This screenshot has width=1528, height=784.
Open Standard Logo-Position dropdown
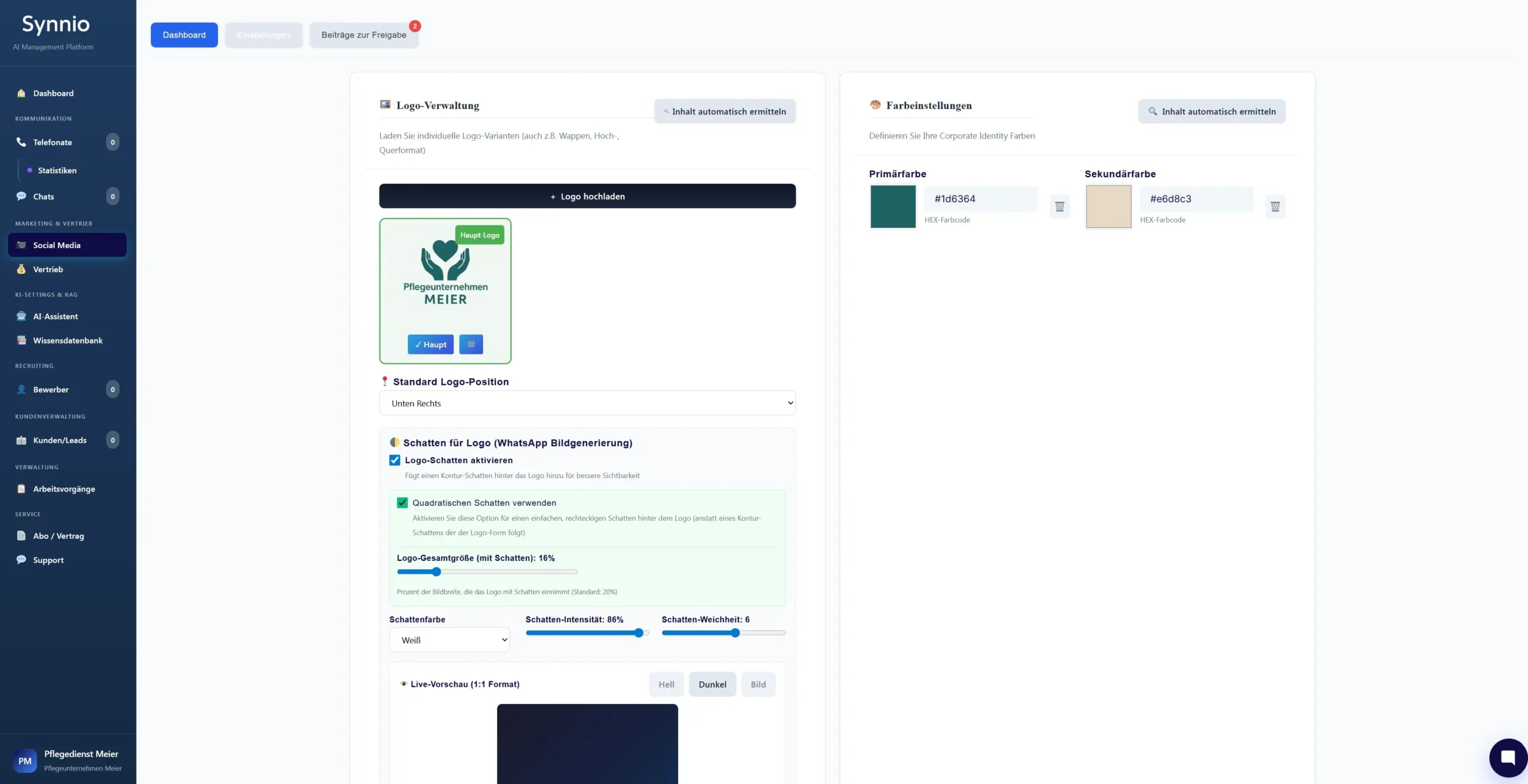587,403
